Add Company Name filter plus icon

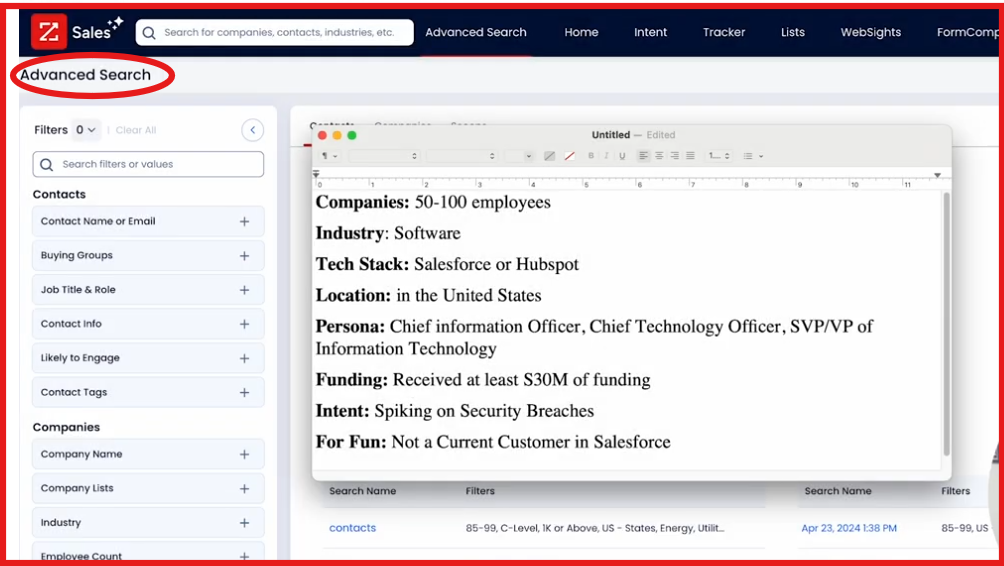(244, 455)
